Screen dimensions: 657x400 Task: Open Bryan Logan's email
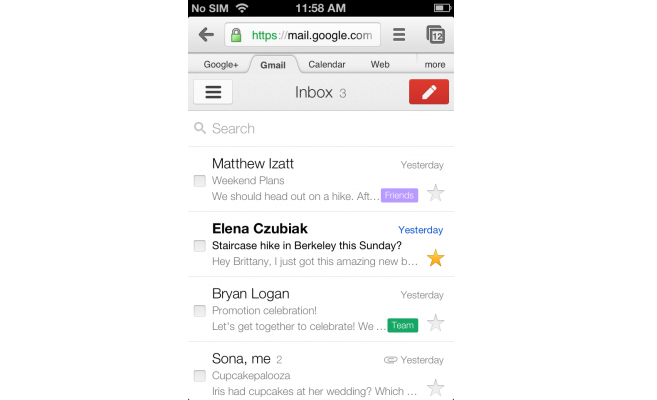[321, 309]
